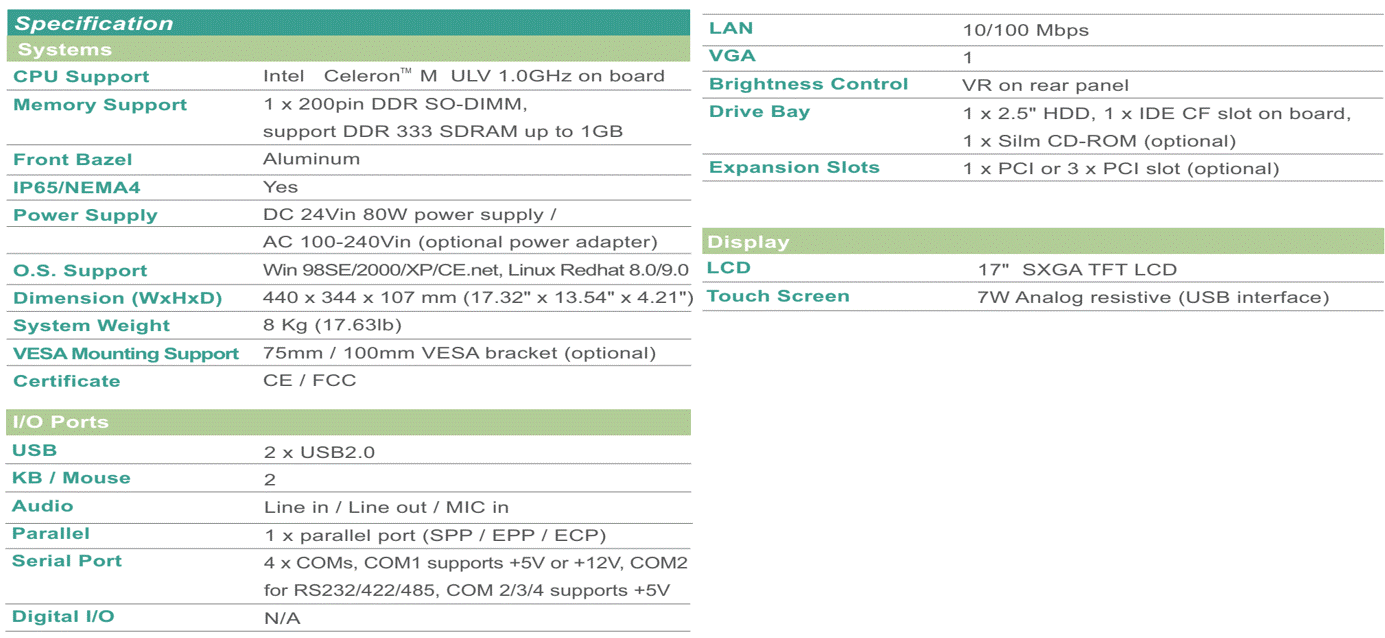
Task: Click the Serial Port label
Action: click(67, 561)
